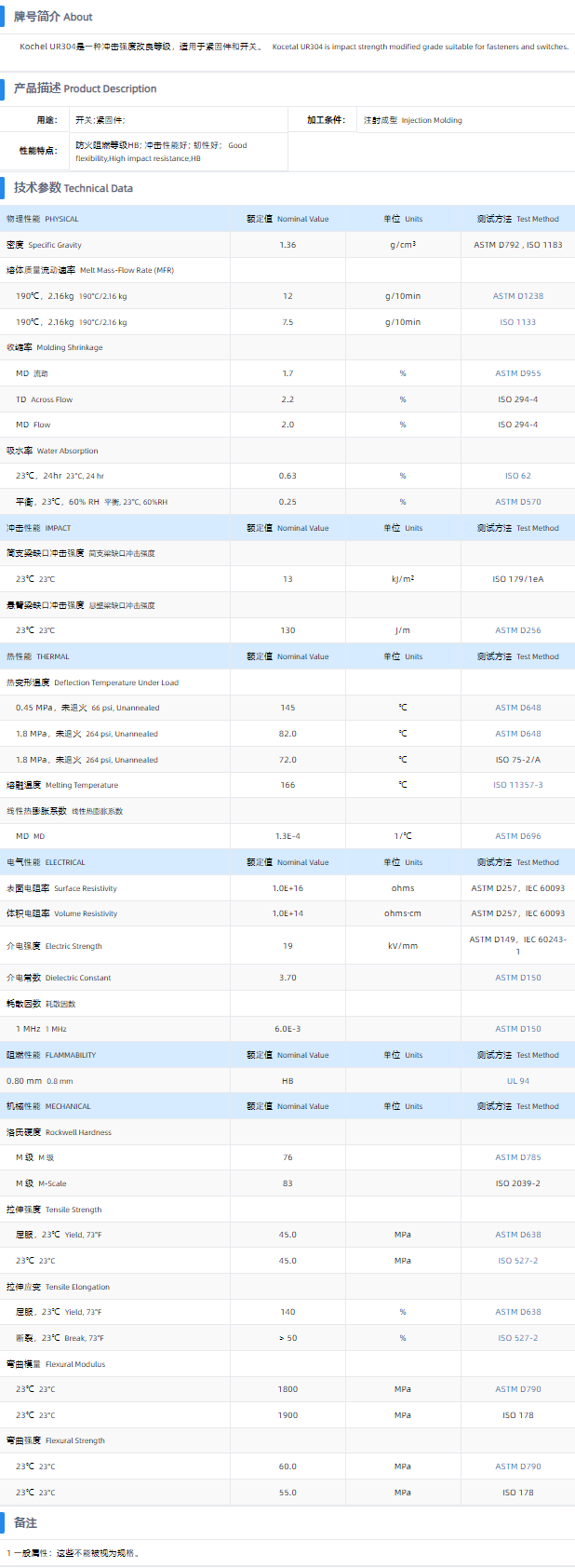
Task: Click the ASTM D785 Rockwell hardness link
Action: [x=517, y=1157]
